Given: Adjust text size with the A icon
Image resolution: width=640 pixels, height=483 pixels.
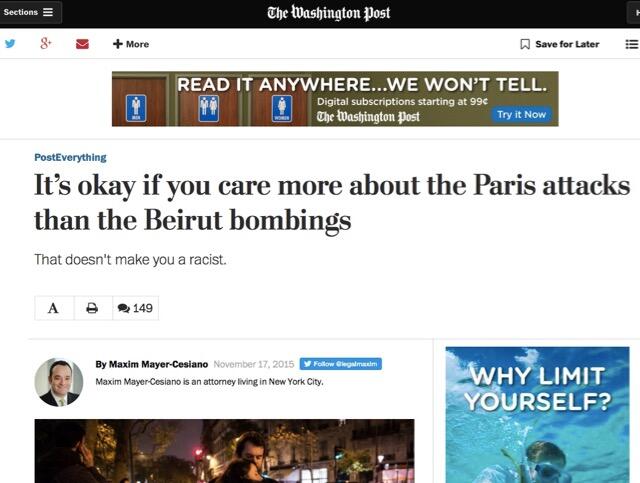Looking at the screenshot, I should (x=54, y=308).
